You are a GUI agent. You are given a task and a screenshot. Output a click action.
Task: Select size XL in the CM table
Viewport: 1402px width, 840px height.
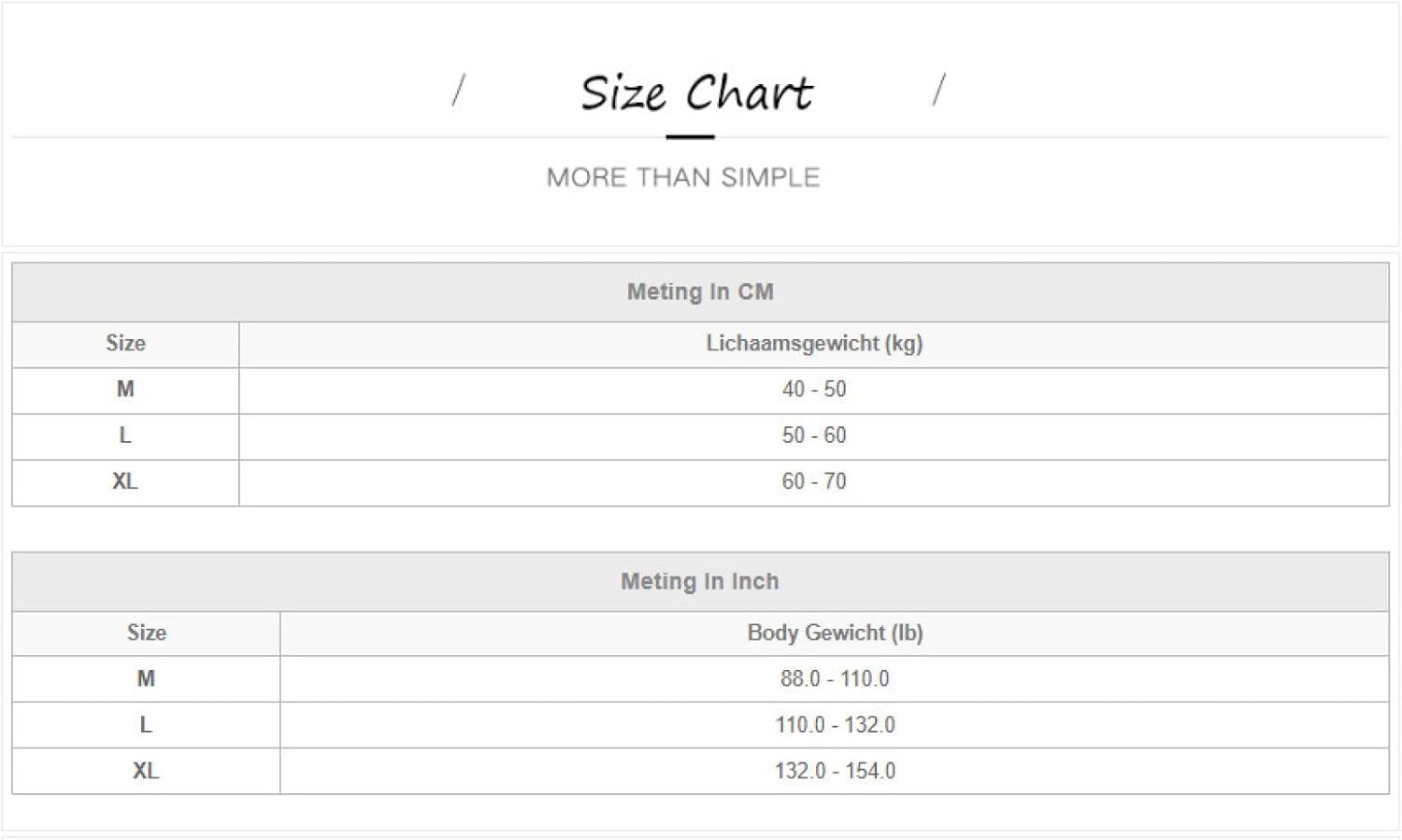[125, 481]
